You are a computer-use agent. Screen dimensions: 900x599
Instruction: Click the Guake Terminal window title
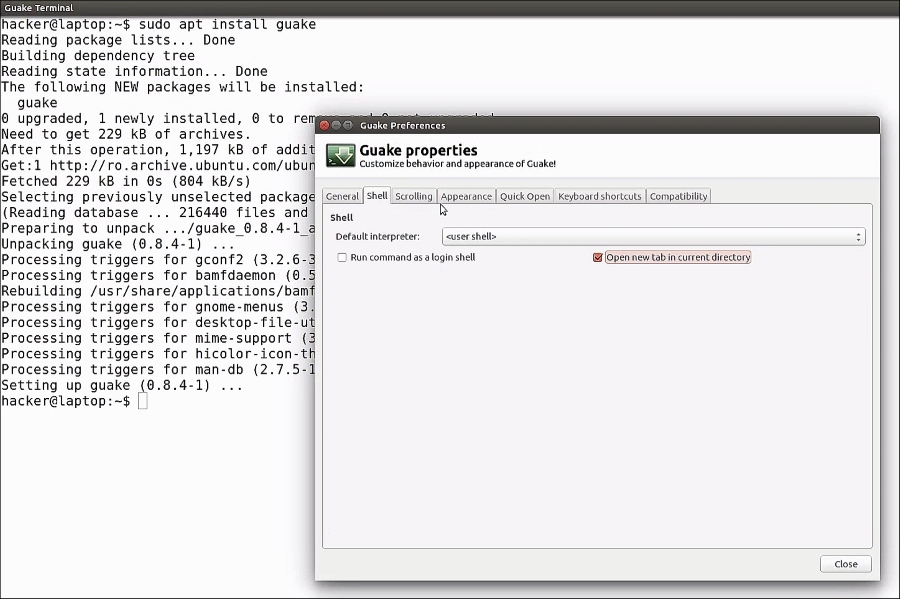click(x=38, y=8)
